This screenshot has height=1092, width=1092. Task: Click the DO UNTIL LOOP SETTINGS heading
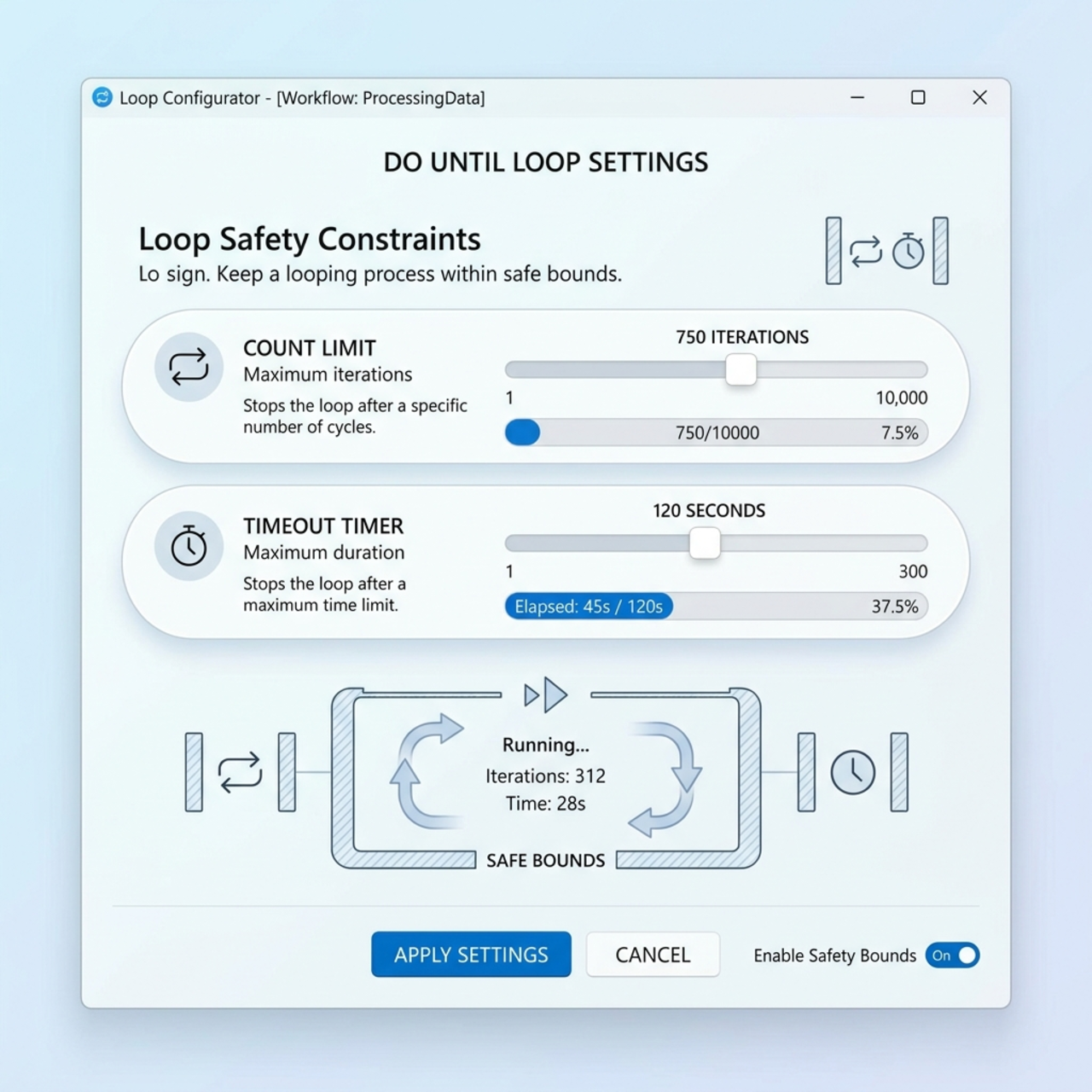[x=546, y=162]
